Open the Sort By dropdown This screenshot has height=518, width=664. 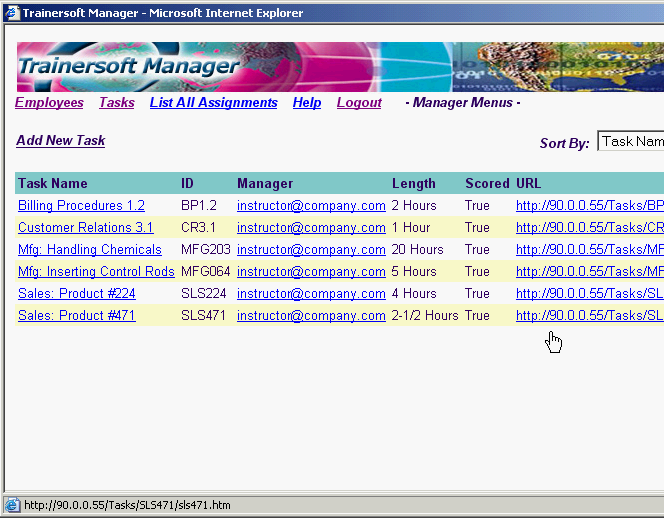click(x=631, y=141)
